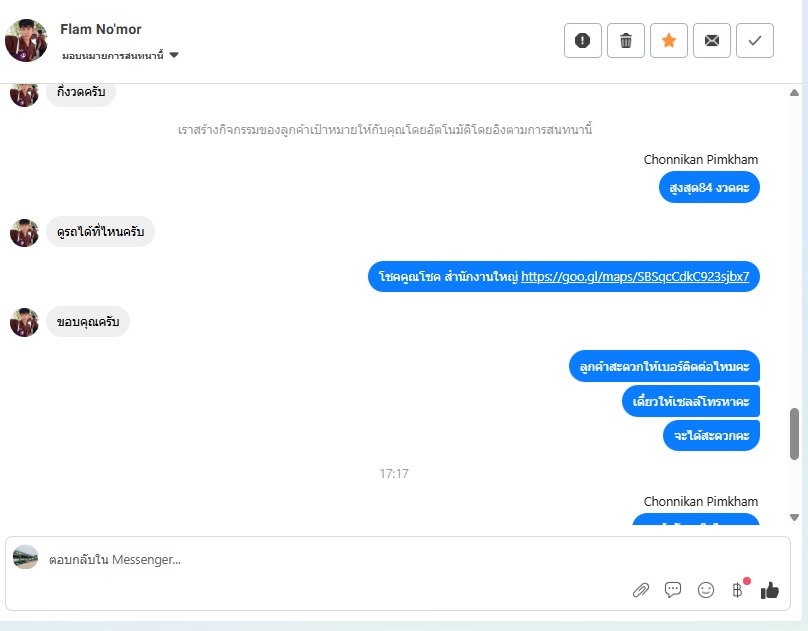Open the goo.gl maps link
This screenshot has height=631, width=808.
pyautogui.click(x=635, y=277)
